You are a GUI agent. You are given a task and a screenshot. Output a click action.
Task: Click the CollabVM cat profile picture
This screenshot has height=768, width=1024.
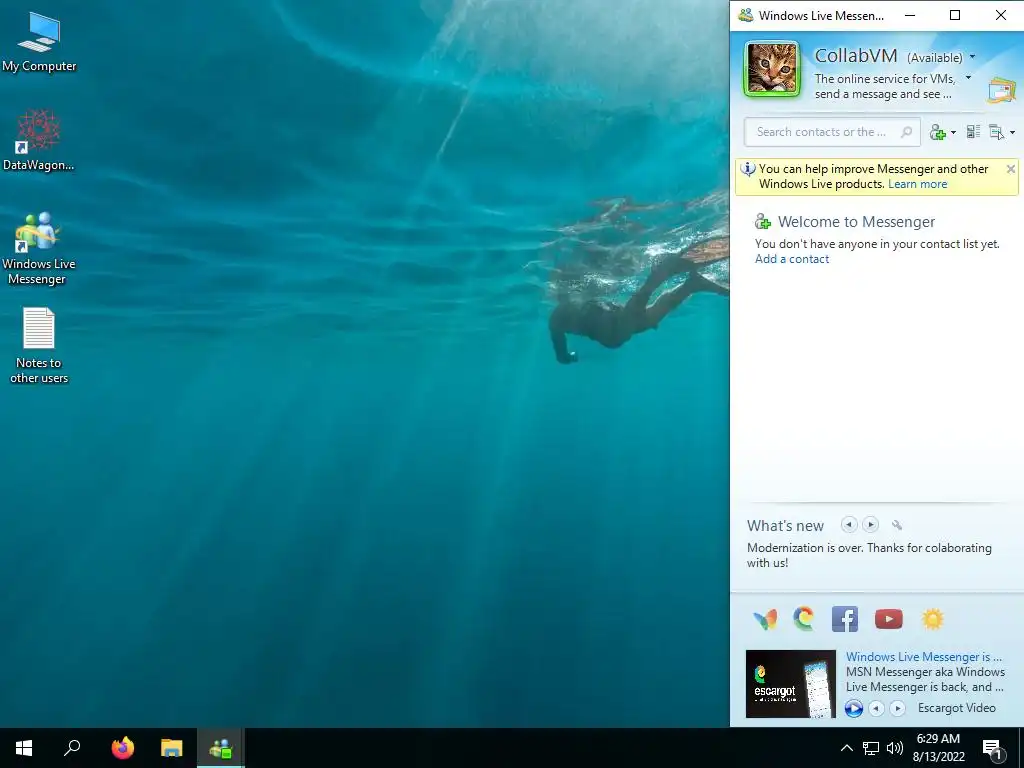tap(772, 69)
